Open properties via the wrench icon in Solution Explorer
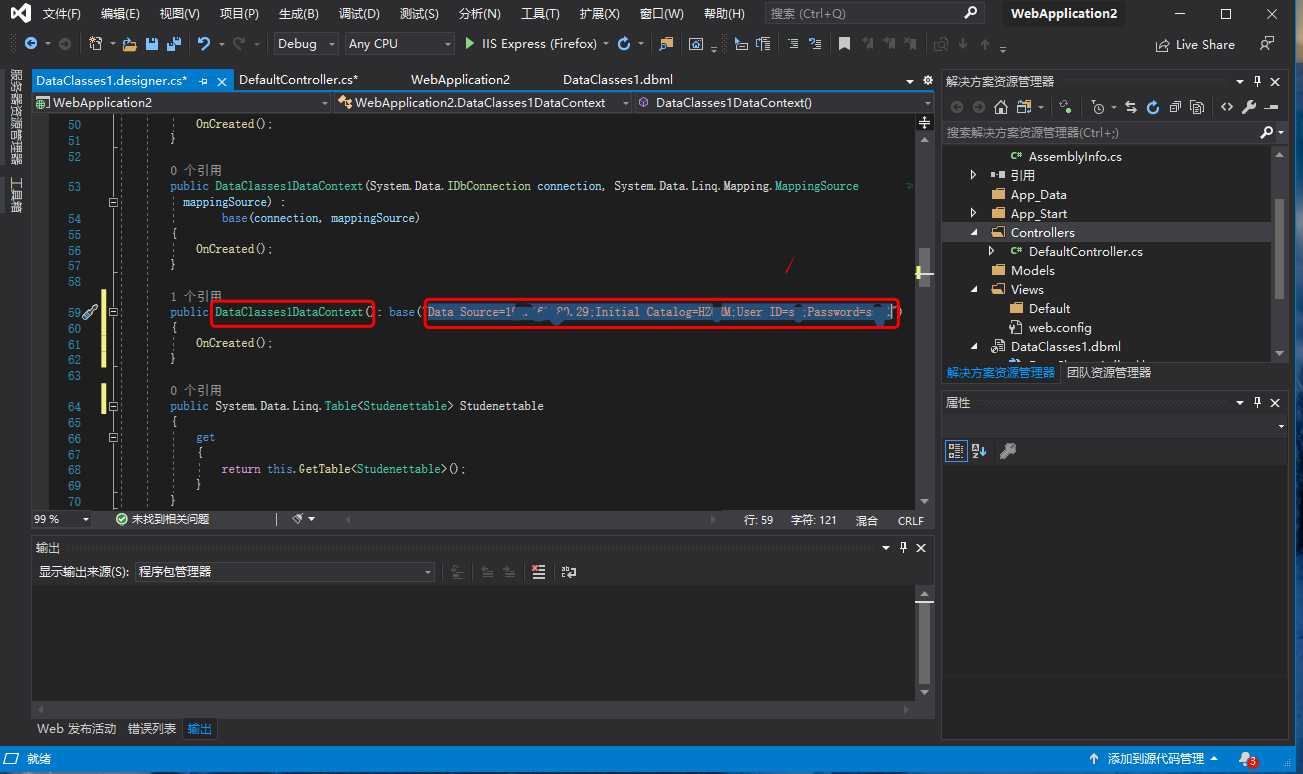The width and height of the screenshot is (1303, 774). pos(1249,107)
